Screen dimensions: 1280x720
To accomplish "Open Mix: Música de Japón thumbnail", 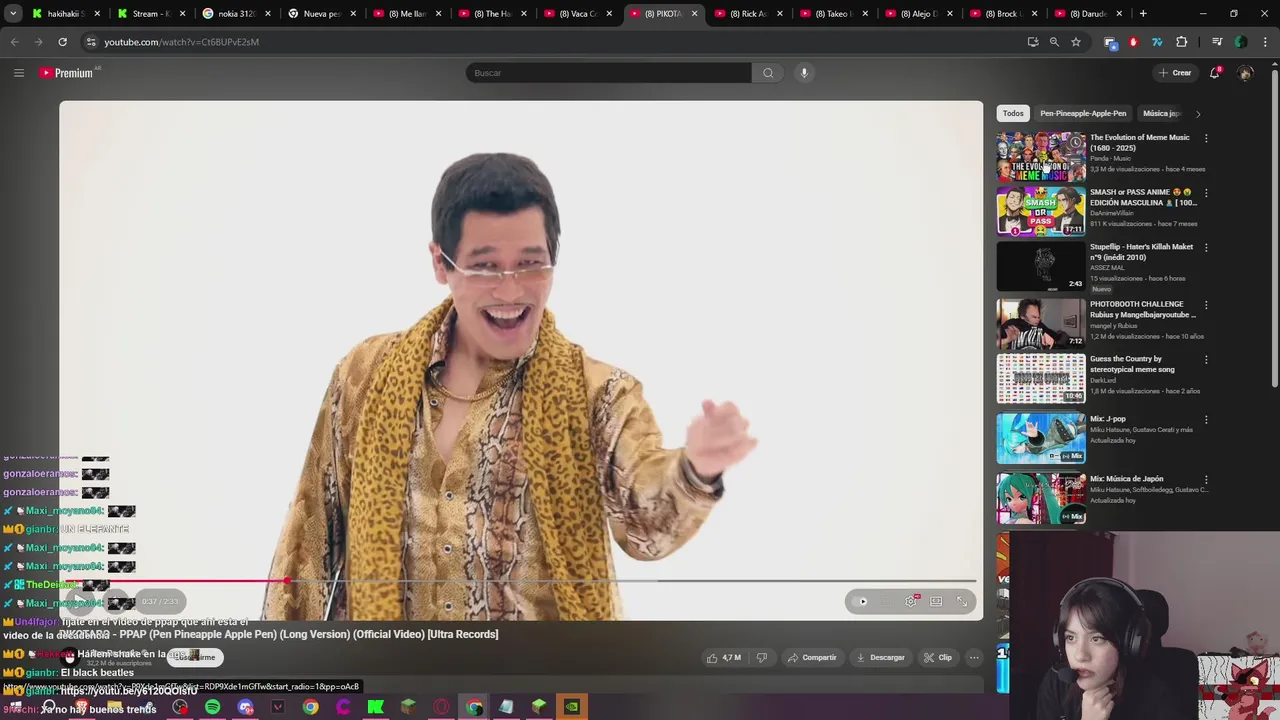I will [1041, 498].
